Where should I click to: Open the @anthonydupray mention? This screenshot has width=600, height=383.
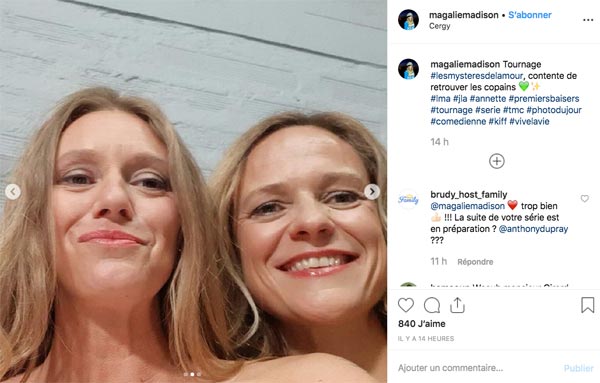point(533,229)
